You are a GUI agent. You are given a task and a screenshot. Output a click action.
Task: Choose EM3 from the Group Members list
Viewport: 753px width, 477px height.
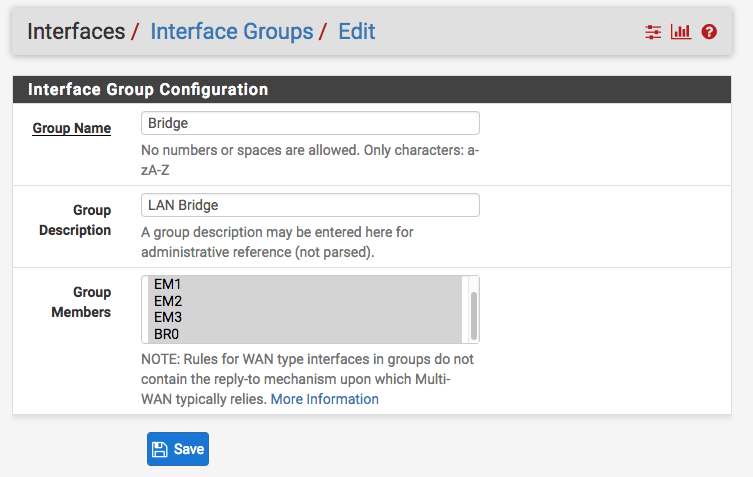[x=168, y=317]
